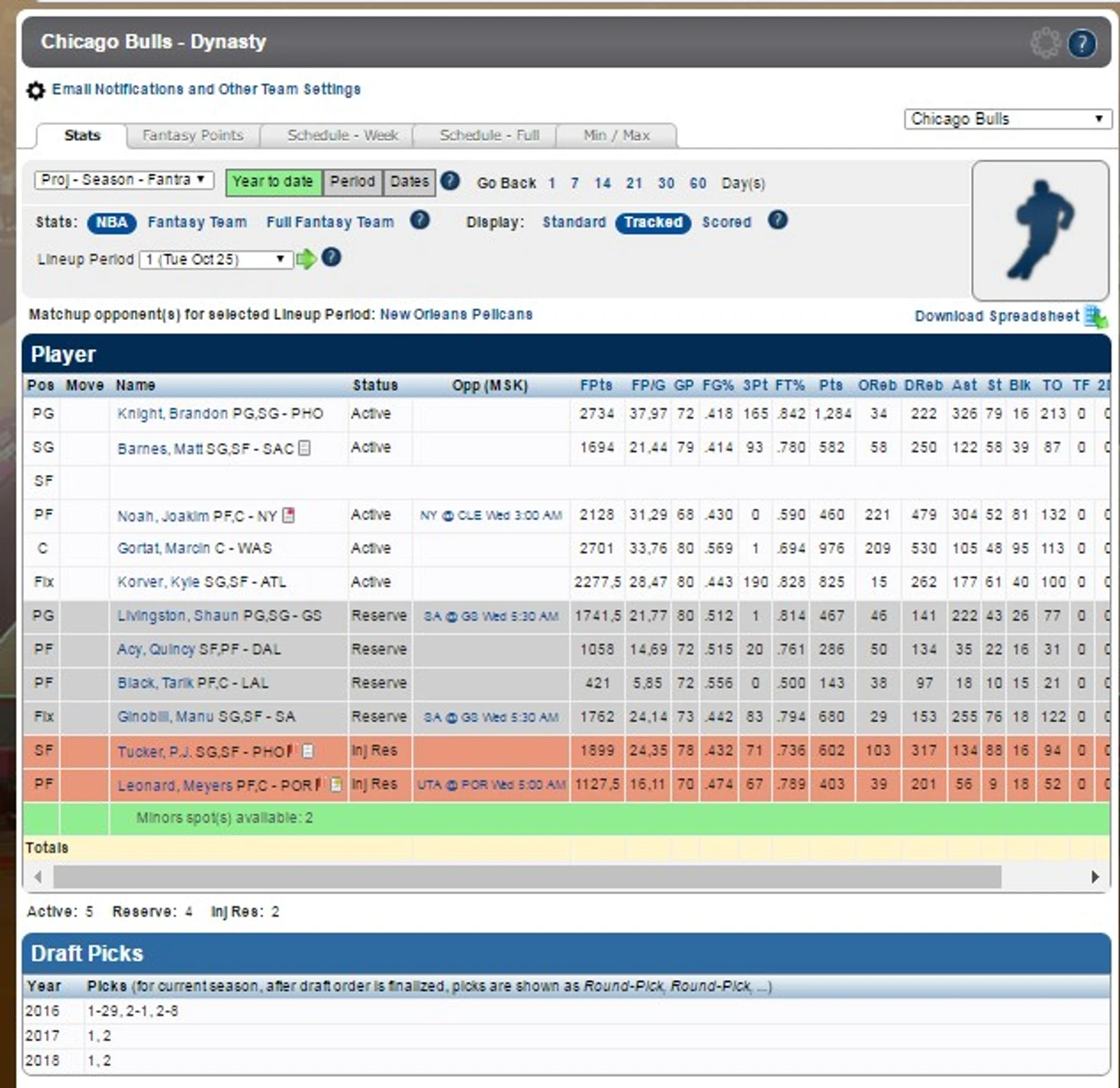Image resolution: width=1120 pixels, height=1088 pixels.
Task: Click the green arrow next to Lineup Period
Action: click(x=306, y=259)
